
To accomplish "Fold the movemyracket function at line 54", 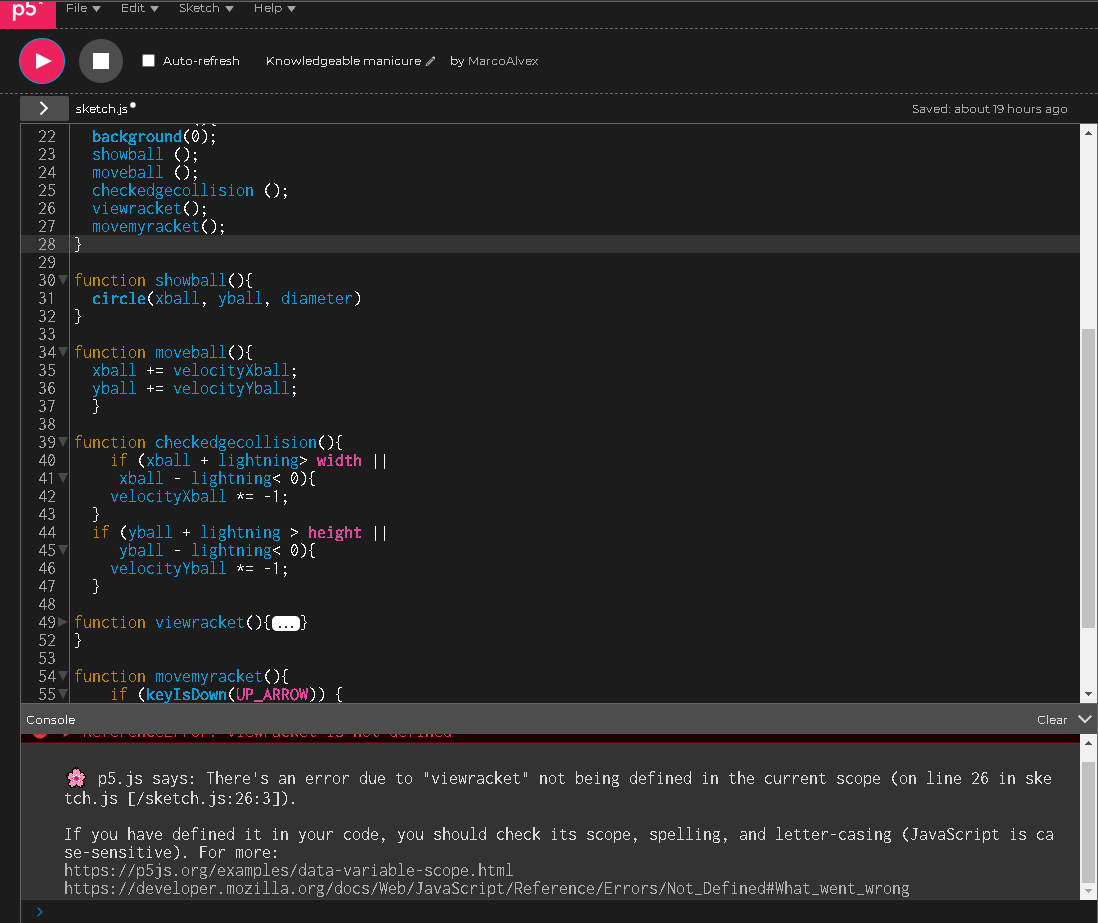I will 63,676.
